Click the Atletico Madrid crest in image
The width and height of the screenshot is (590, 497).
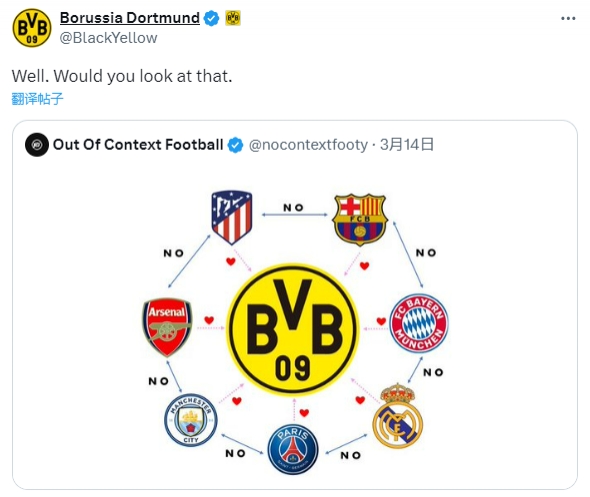232,217
